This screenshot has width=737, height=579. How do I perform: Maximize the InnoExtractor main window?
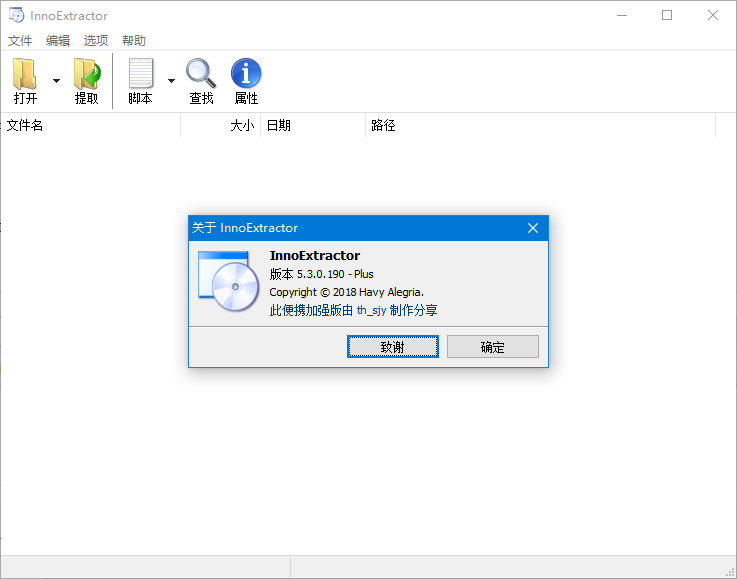667,15
